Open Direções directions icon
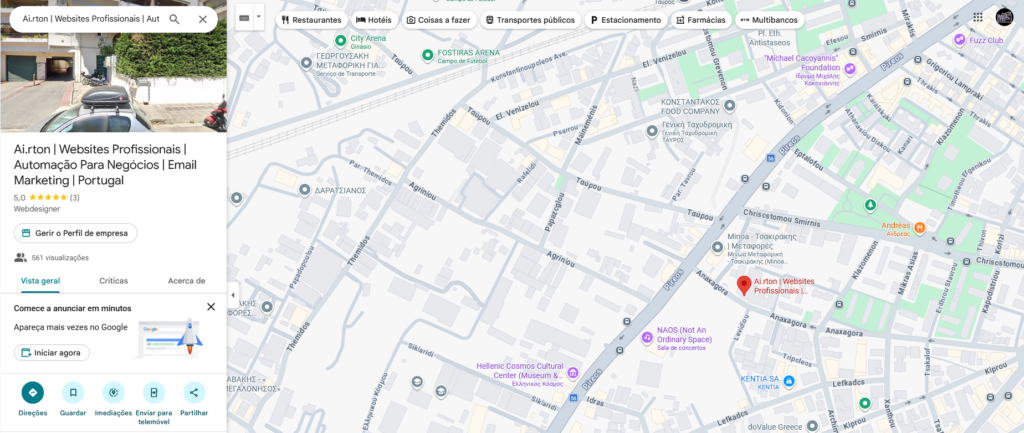Viewport: 1024px width, 433px height. pos(33,393)
